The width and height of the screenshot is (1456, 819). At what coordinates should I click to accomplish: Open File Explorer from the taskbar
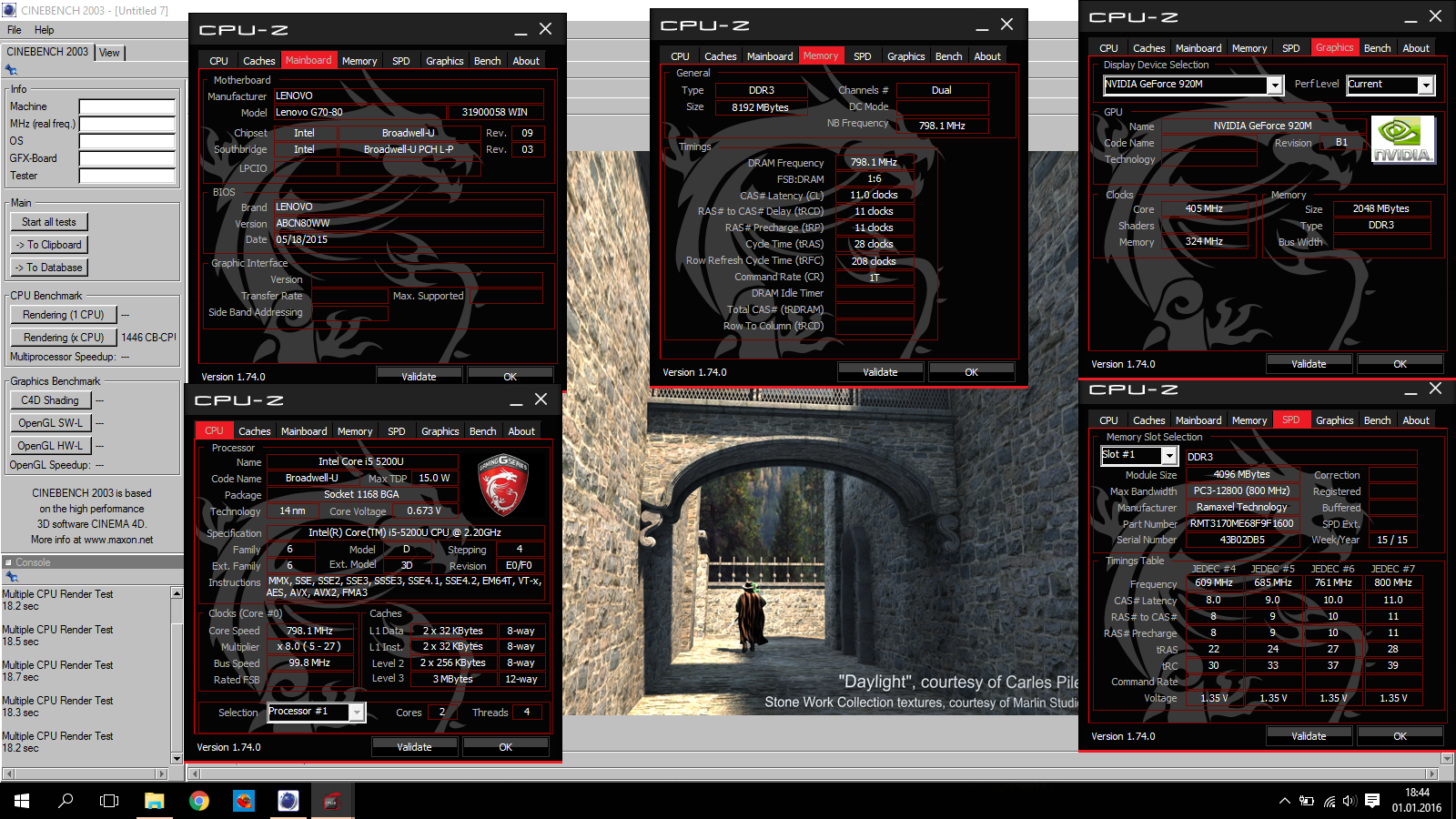(155, 801)
